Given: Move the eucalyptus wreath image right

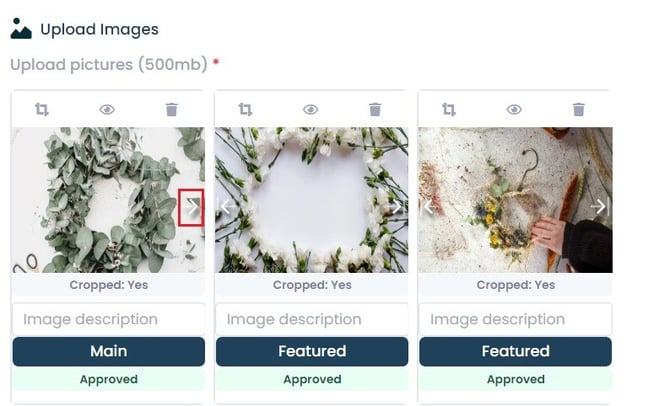Looking at the screenshot, I should tap(192, 207).
